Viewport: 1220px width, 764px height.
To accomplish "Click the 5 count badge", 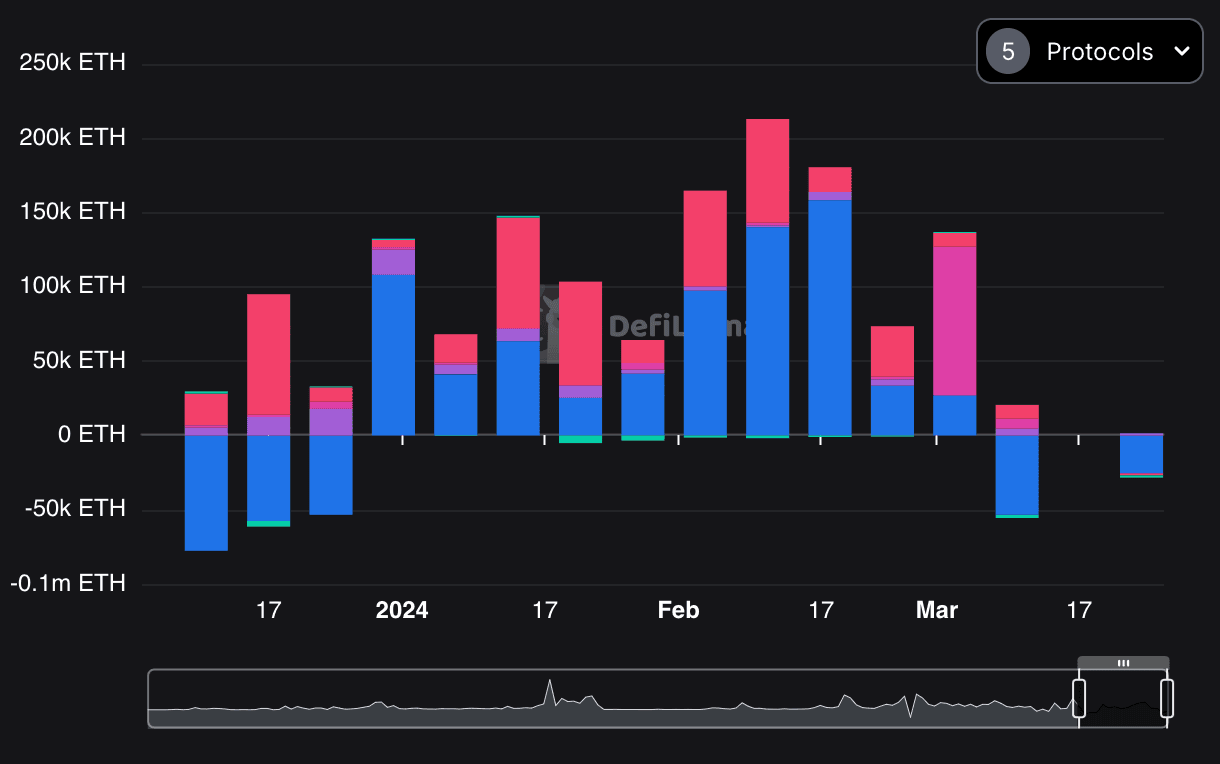I will point(1008,52).
